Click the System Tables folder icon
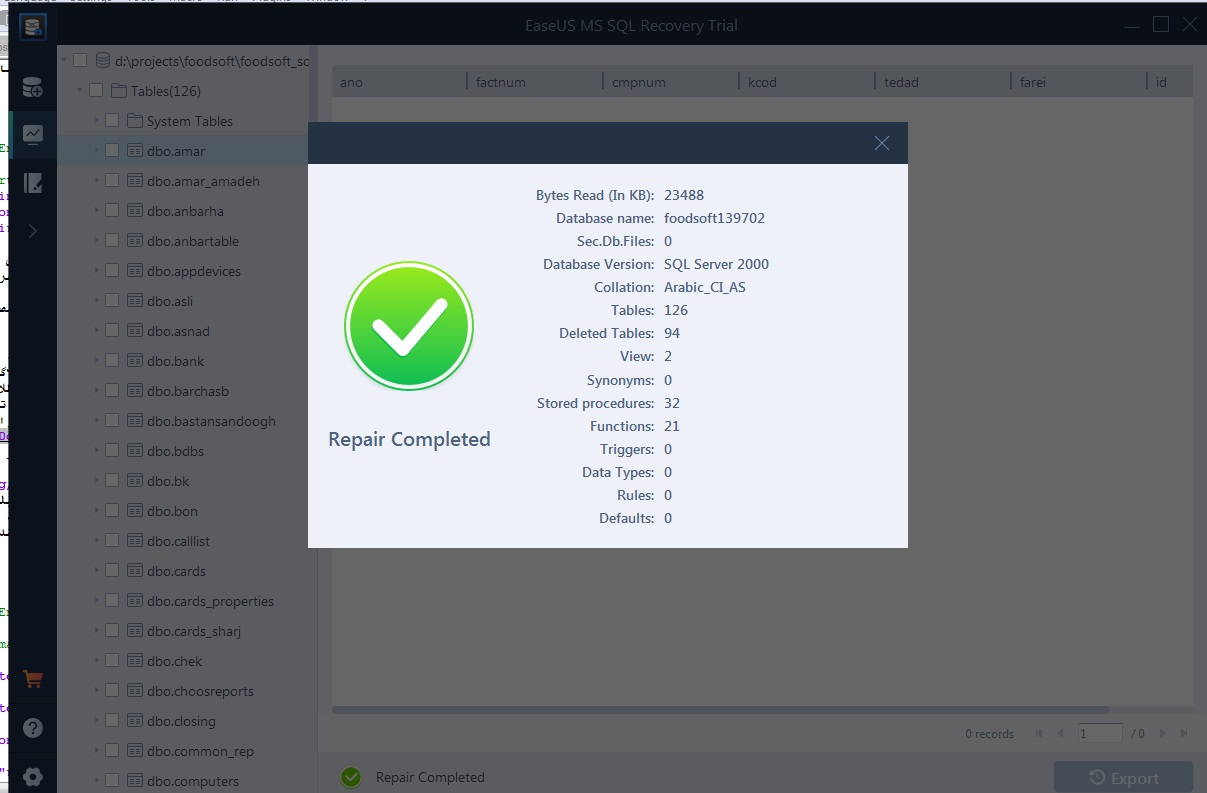The height and width of the screenshot is (793, 1207). [x=135, y=121]
